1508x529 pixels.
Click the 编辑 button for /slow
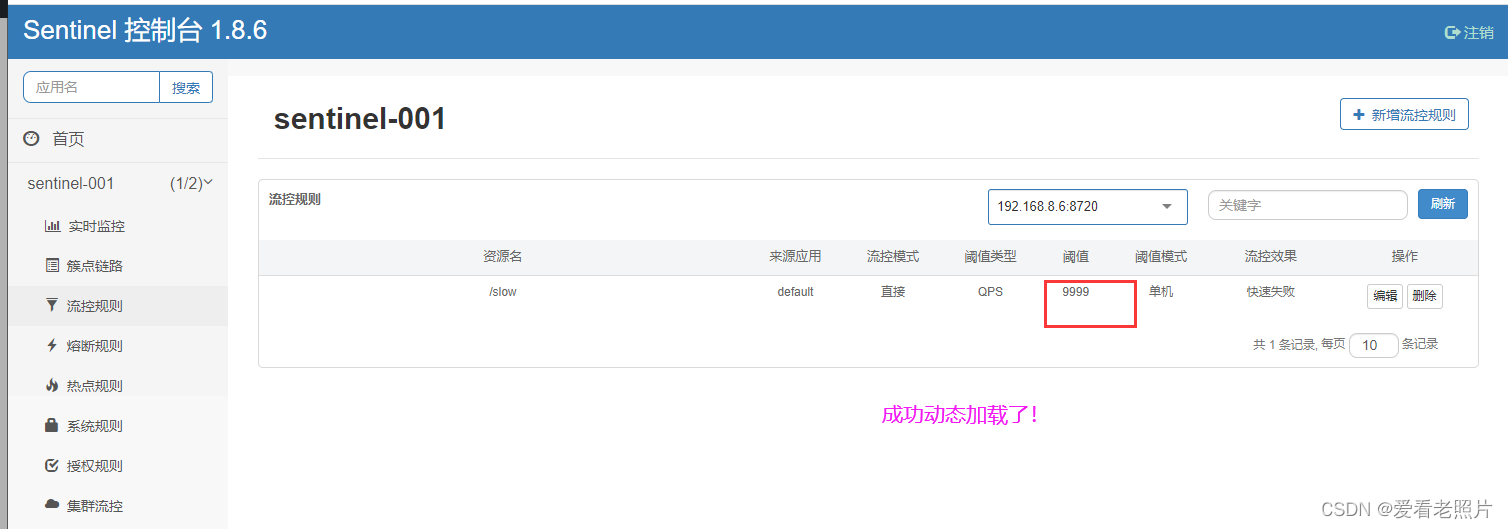(x=1385, y=296)
